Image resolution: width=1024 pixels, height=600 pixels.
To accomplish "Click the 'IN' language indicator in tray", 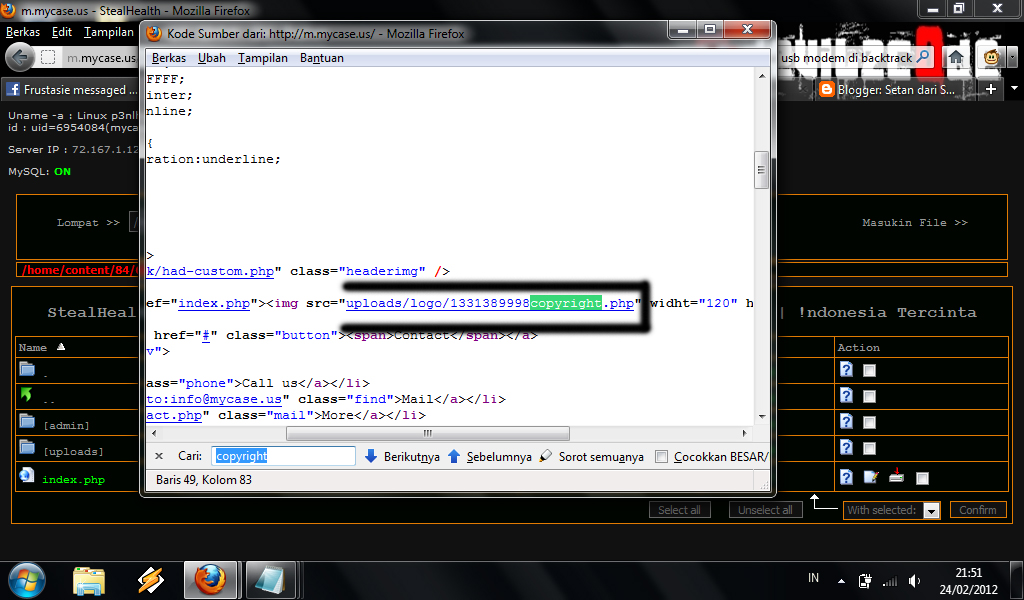I will point(813,578).
